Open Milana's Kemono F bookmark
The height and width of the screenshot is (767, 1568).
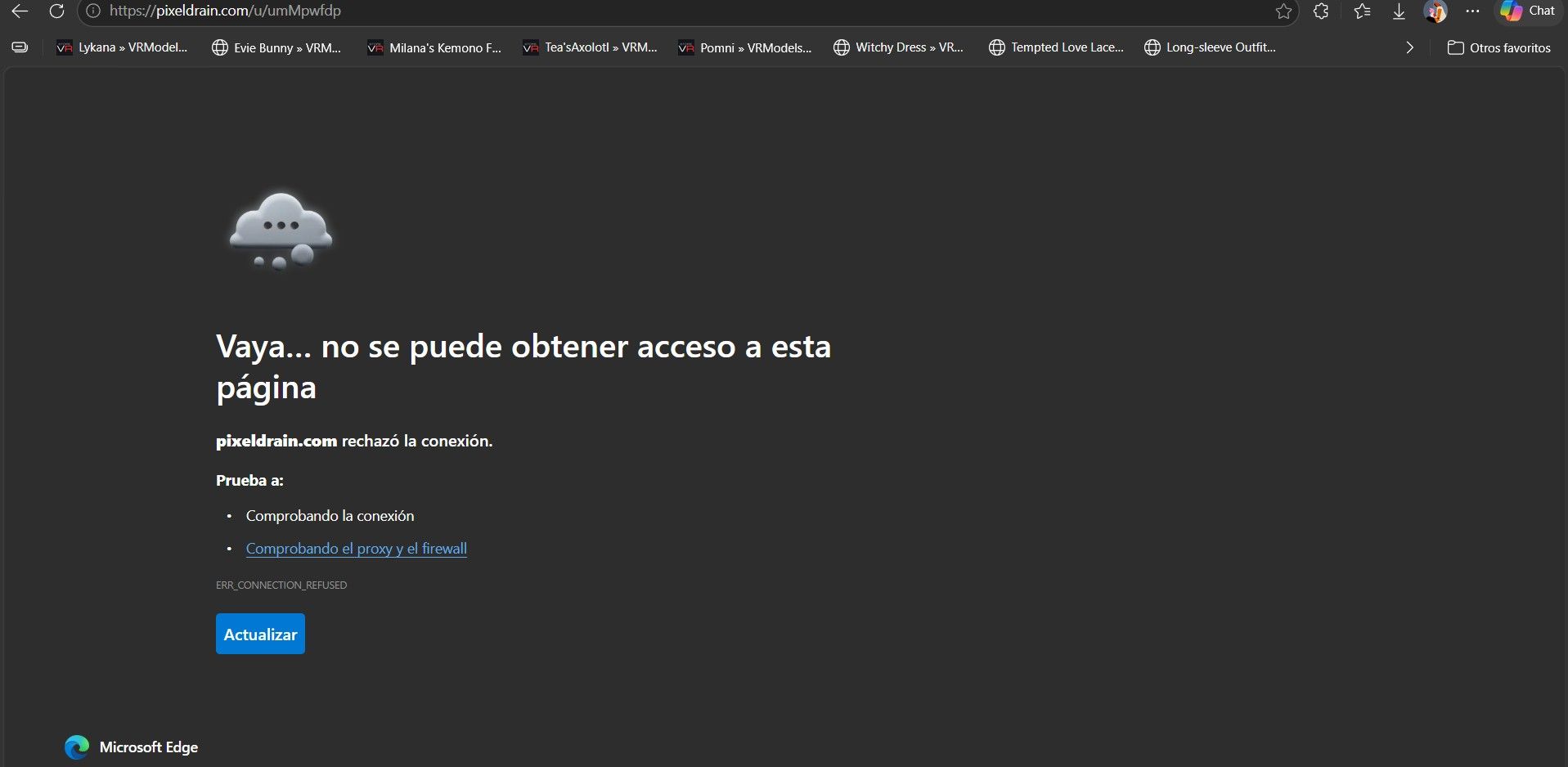[434, 47]
